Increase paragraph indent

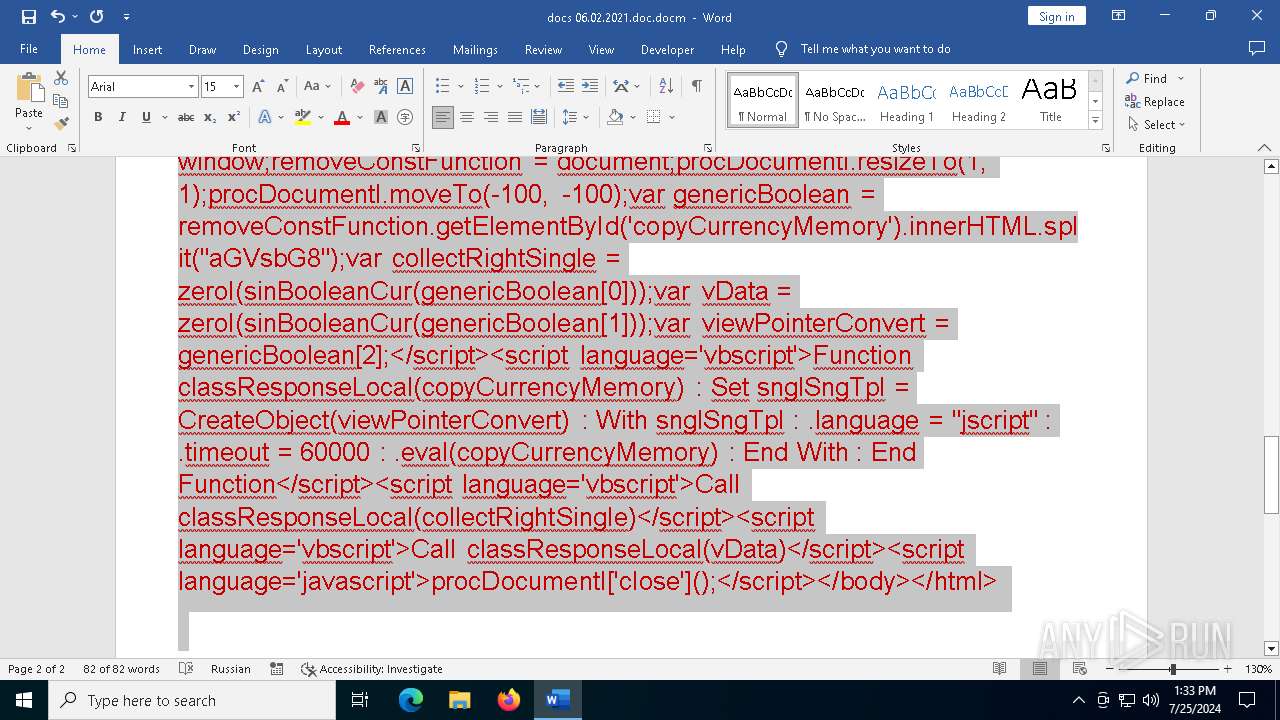[590, 87]
